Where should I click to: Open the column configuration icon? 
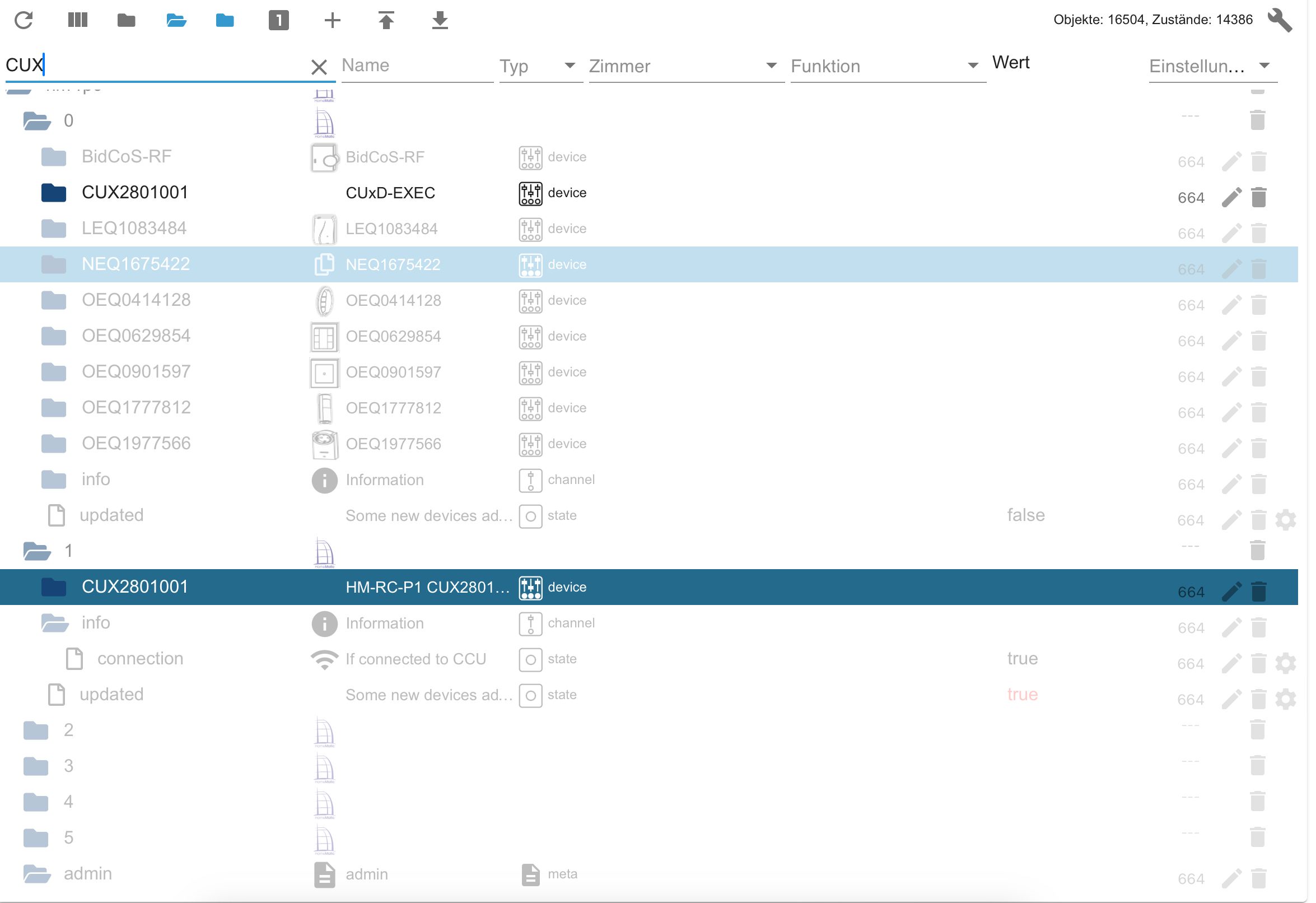[78, 20]
